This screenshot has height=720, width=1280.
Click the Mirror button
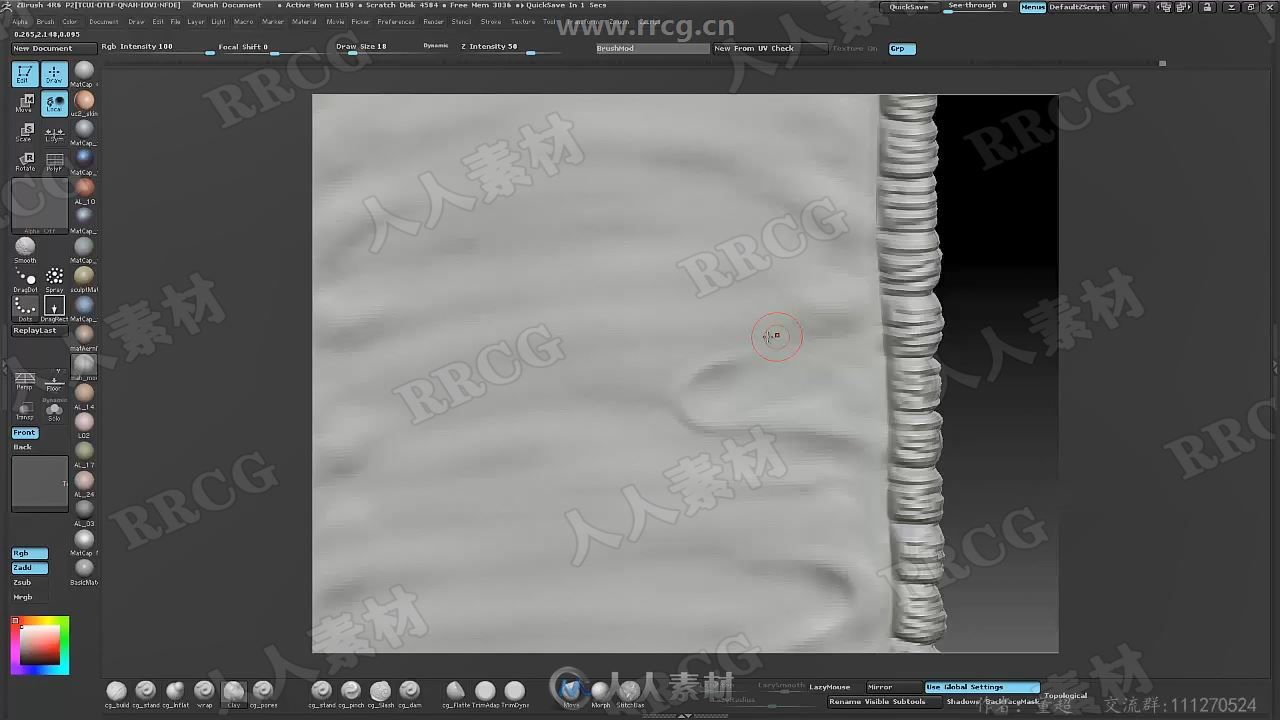pos(894,687)
